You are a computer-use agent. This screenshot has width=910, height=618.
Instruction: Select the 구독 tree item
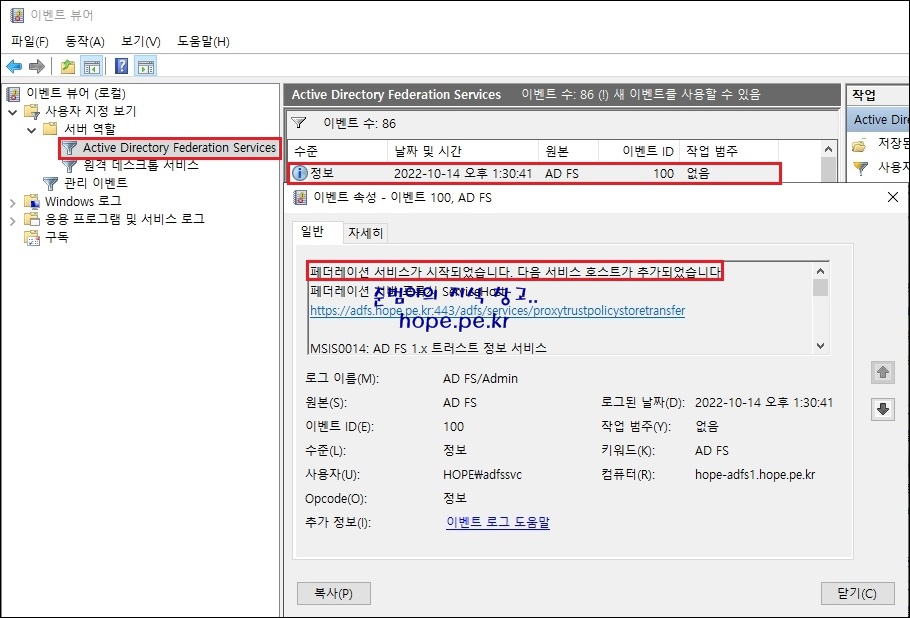coord(57,237)
